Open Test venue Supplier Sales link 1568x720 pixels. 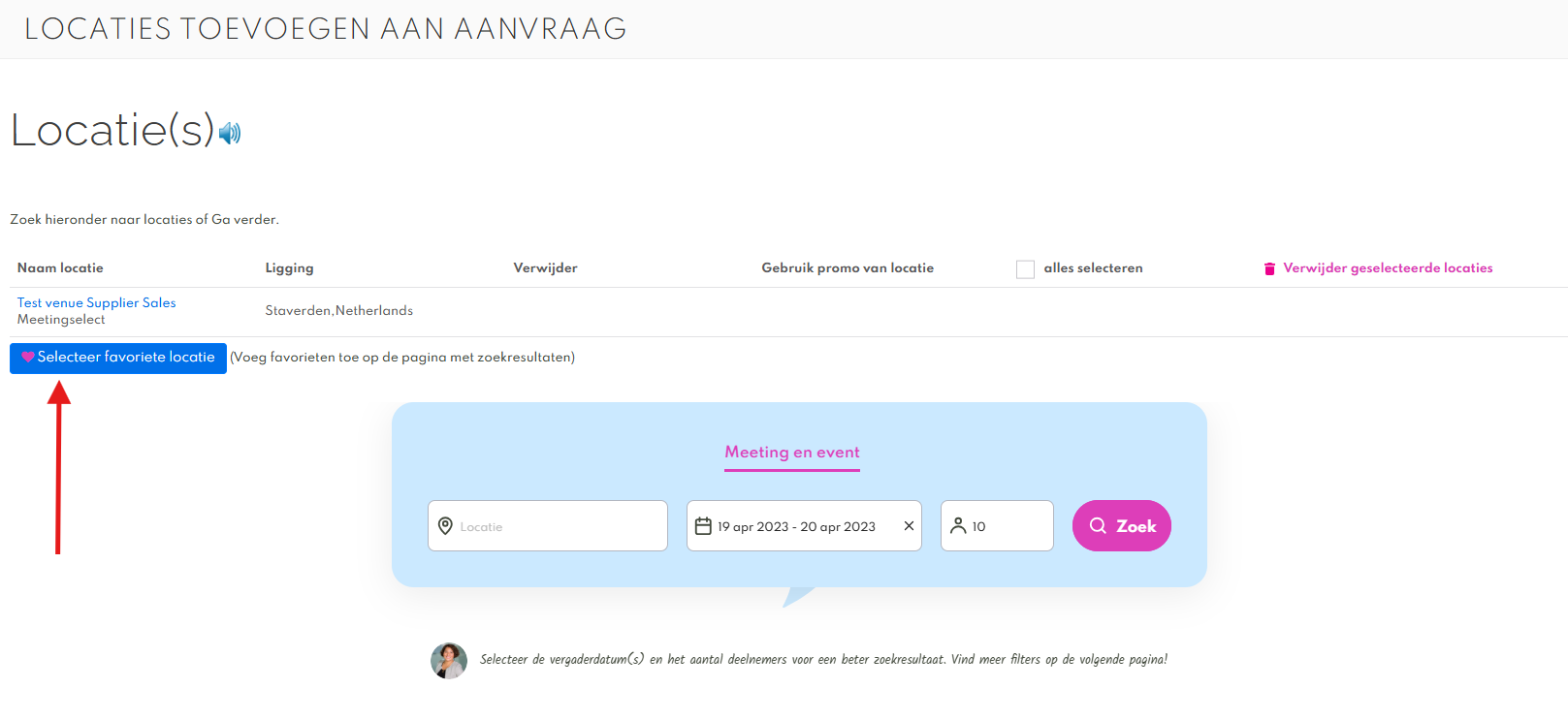point(97,302)
